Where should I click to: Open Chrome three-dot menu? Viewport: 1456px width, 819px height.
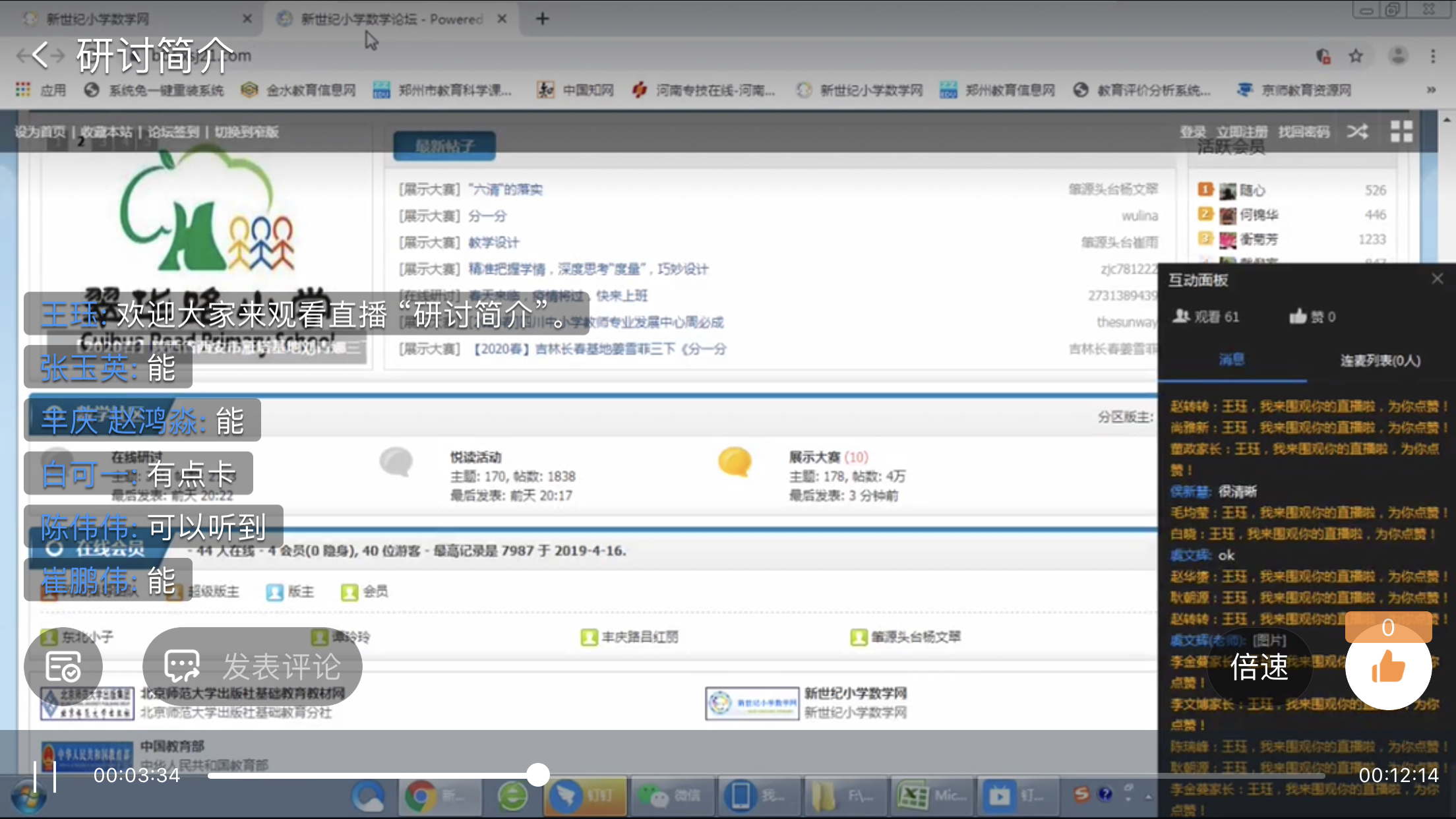1433,56
